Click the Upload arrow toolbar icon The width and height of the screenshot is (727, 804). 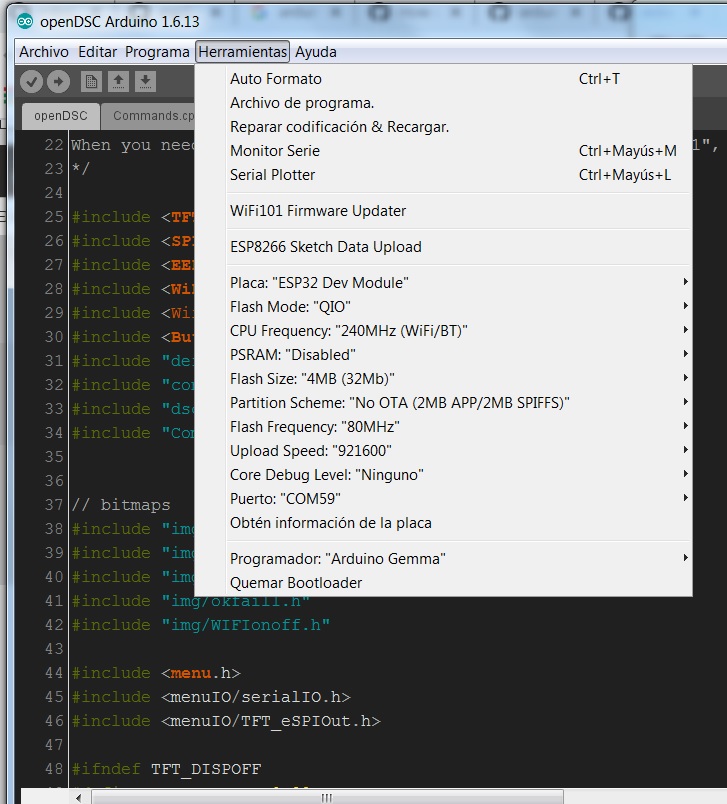58,82
